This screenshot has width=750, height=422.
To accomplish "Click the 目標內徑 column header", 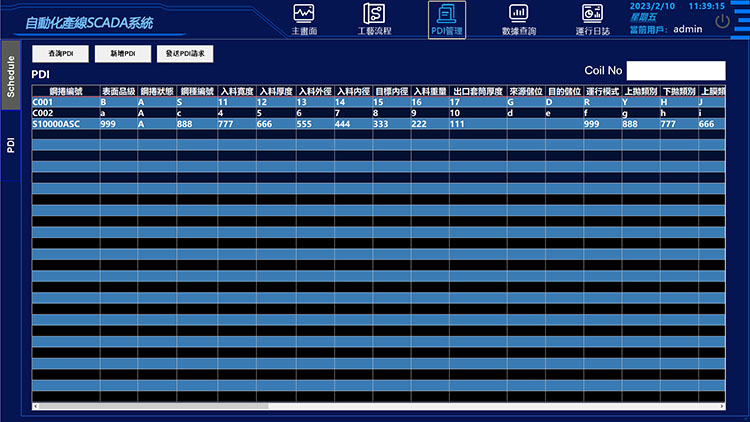I will click(x=392, y=91).
